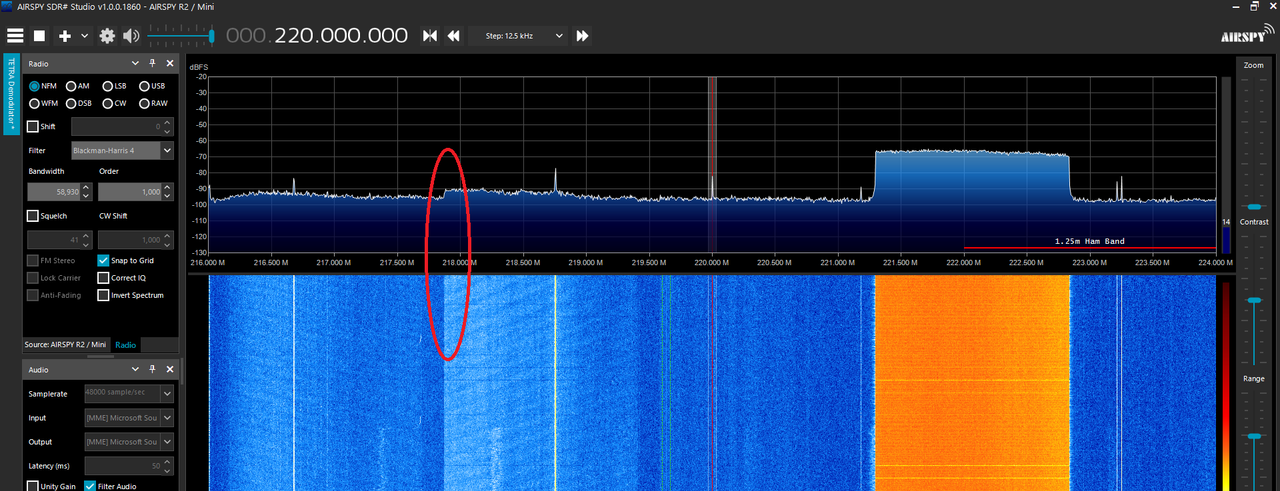Open the Blackman-Harris 4 filter dropdown
Screen dimensions: 1280x491
pyautogui.click(x=122, y=150)
